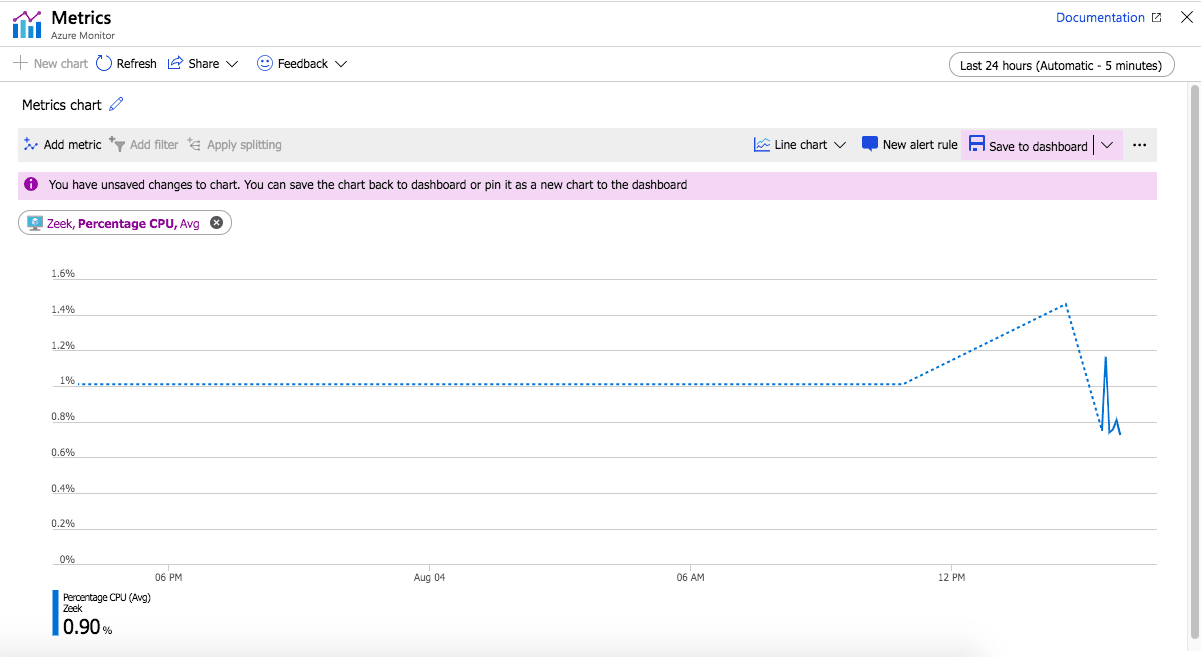1201x657 pixels.
Task: Refresh the metrics chart via Refresh label
Action: coord(137,63)
